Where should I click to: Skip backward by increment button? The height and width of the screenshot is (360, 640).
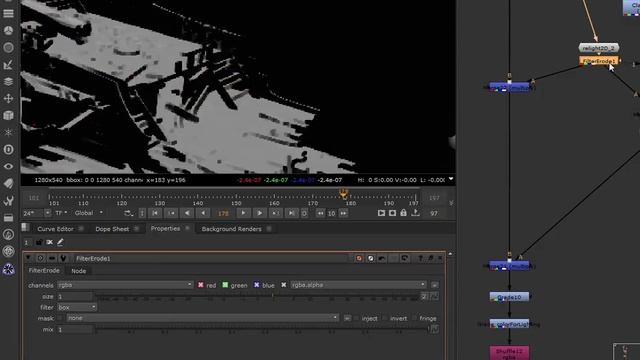(x=320, y=213)
